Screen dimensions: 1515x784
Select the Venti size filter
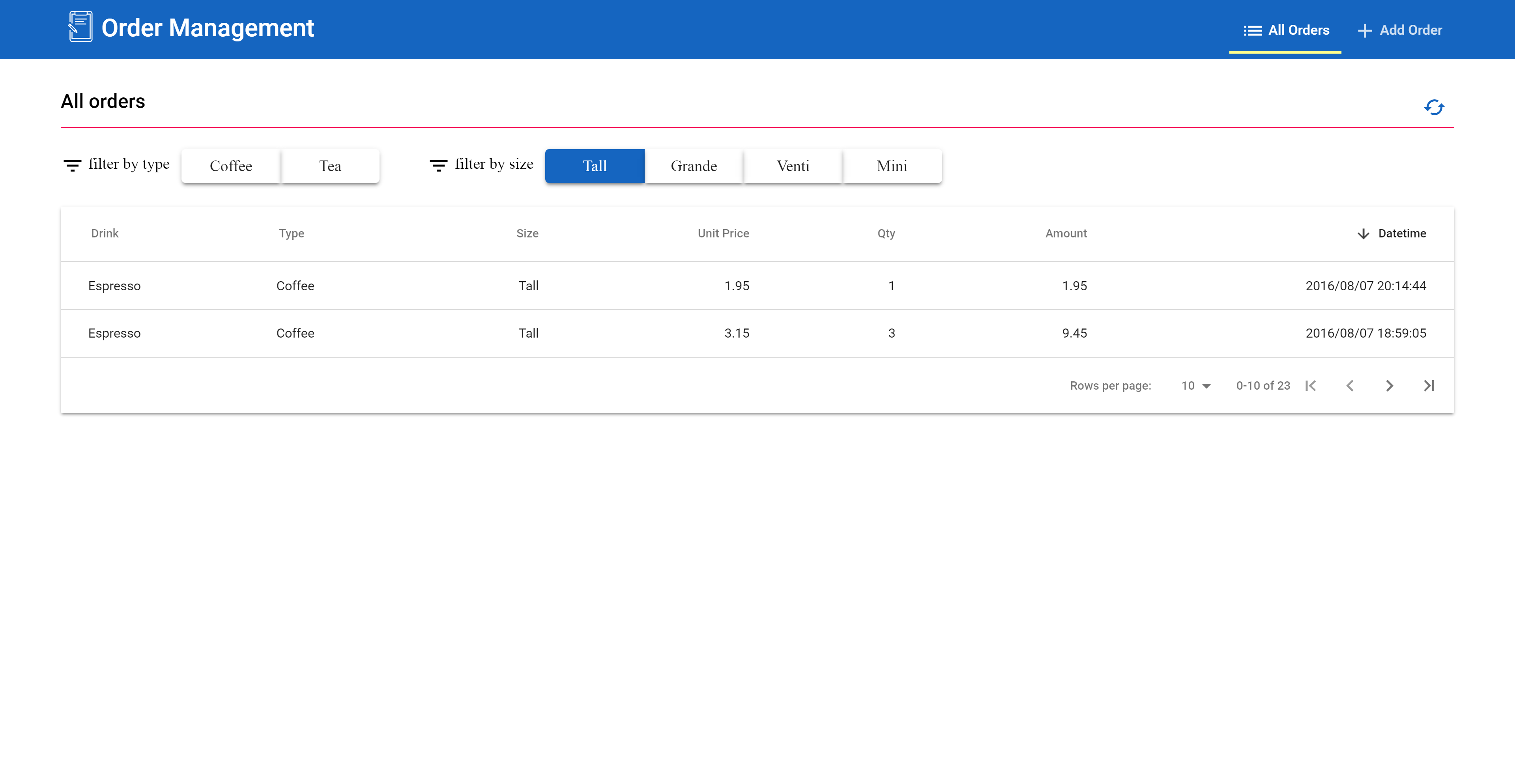pos(793,166)
